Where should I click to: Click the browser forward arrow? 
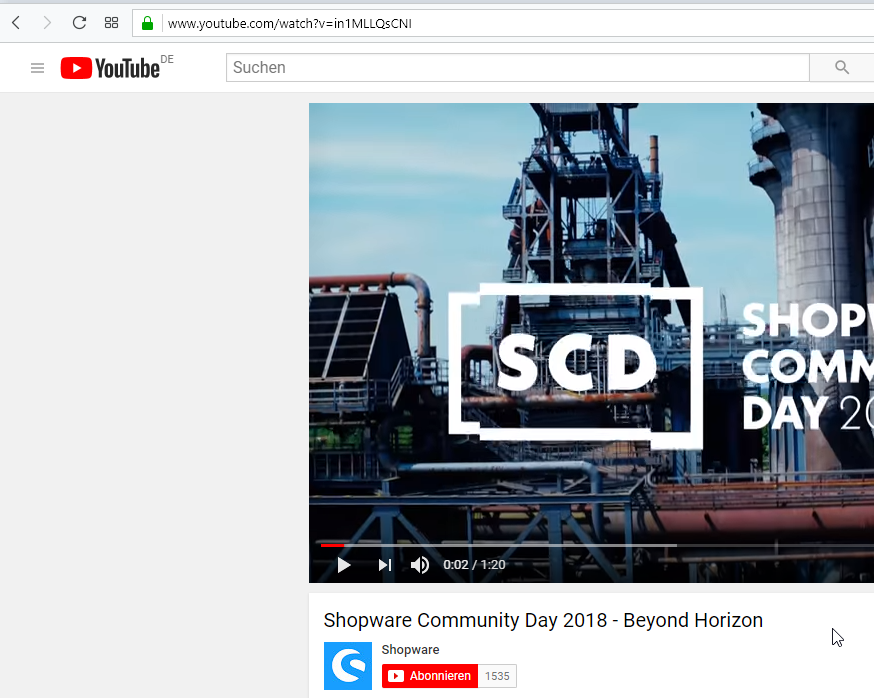coord(47,23)
